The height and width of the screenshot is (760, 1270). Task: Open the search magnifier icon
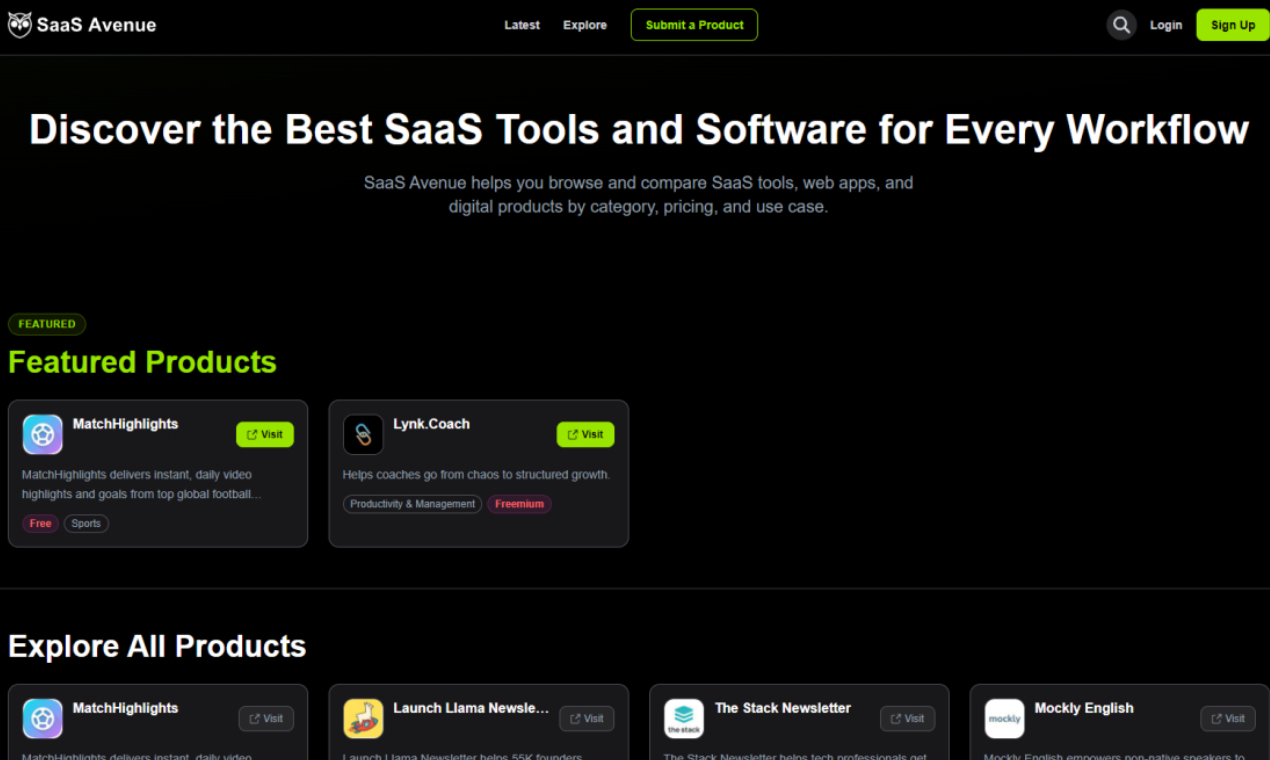[x=1122, y=25]
